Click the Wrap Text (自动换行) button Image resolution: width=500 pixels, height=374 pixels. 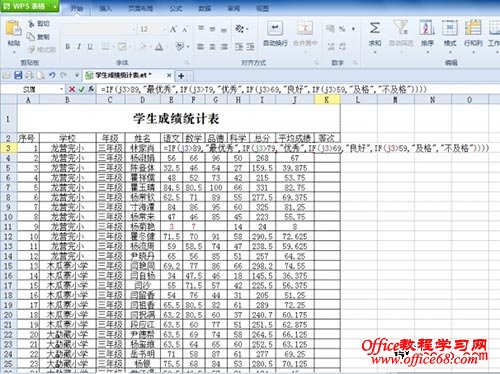click(x=275, y=33)
